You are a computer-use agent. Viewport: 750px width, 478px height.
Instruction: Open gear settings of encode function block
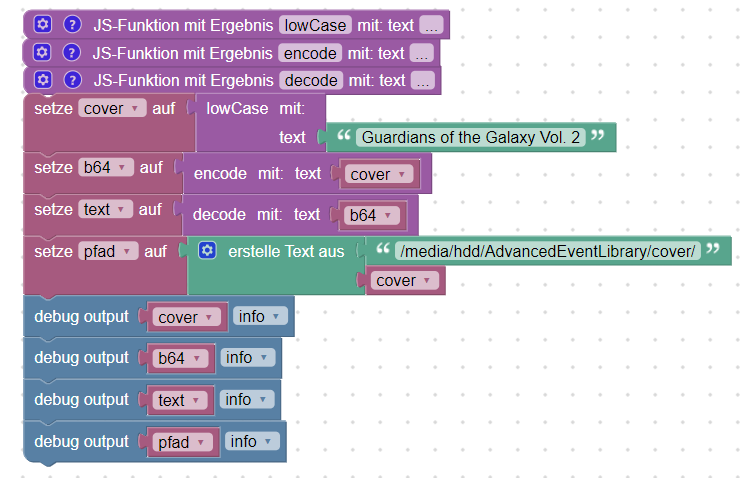point(42,52)
